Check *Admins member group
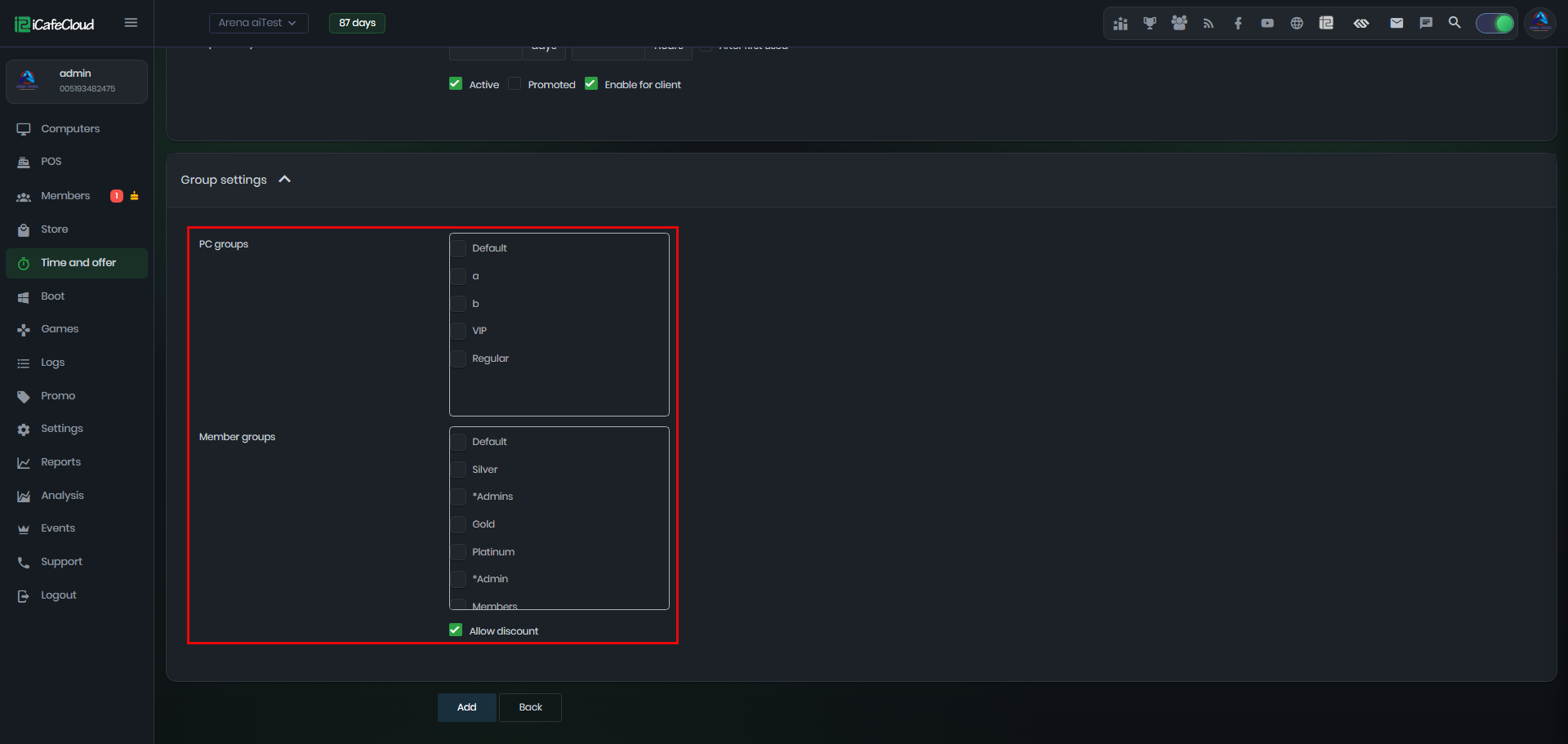This screenshot has height=744, width=1568. coord(459,497)
